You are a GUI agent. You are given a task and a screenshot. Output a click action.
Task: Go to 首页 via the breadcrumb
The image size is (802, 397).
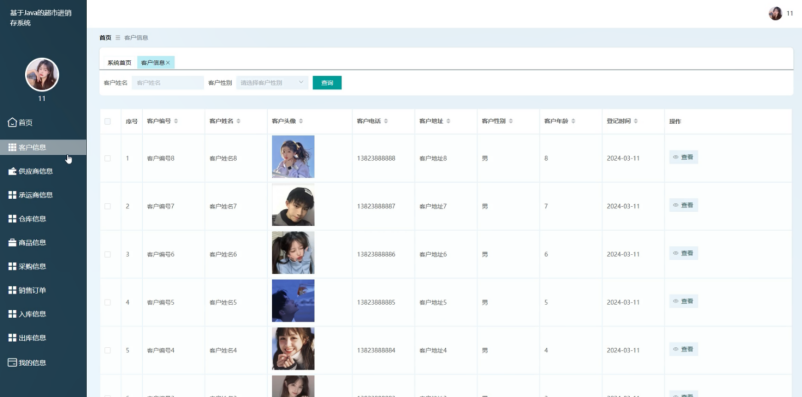point(105,37)
